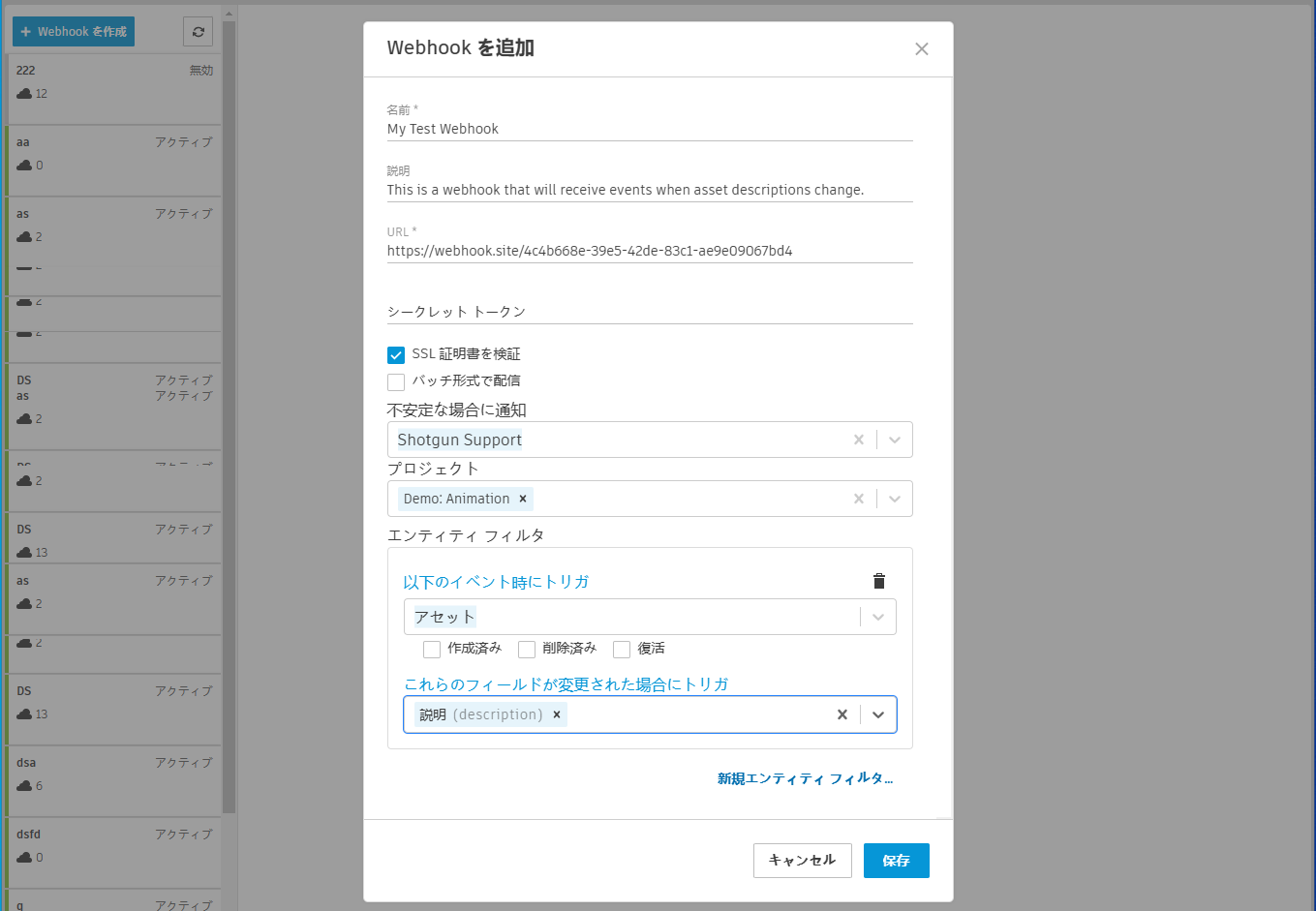Click キャンセル button
Screen dimensions: 1316x911
(803, 861)
